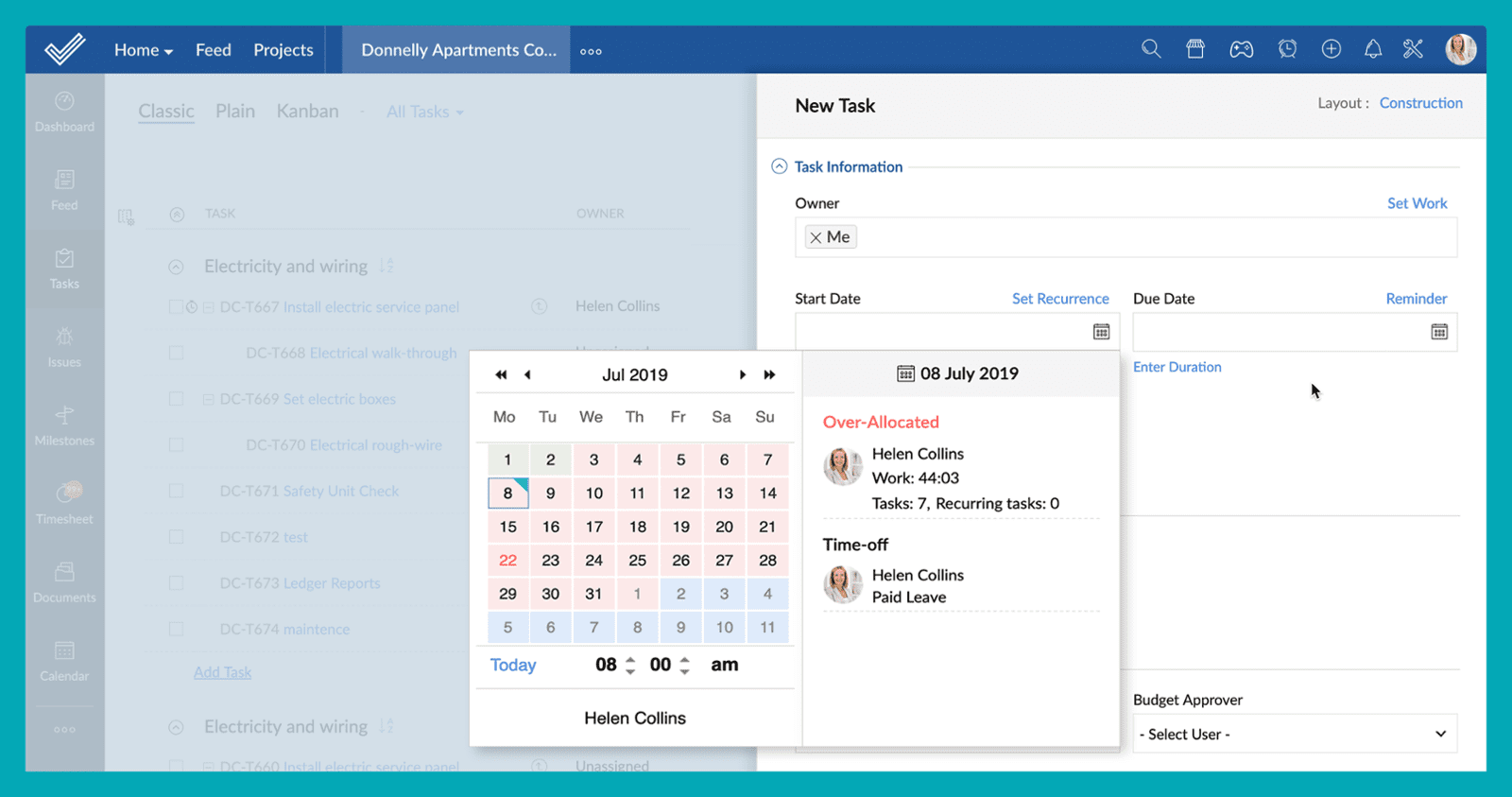Screen dimensions: 1512x797
Task: Expand the Home menu dropdown
Action: (143, 50)
